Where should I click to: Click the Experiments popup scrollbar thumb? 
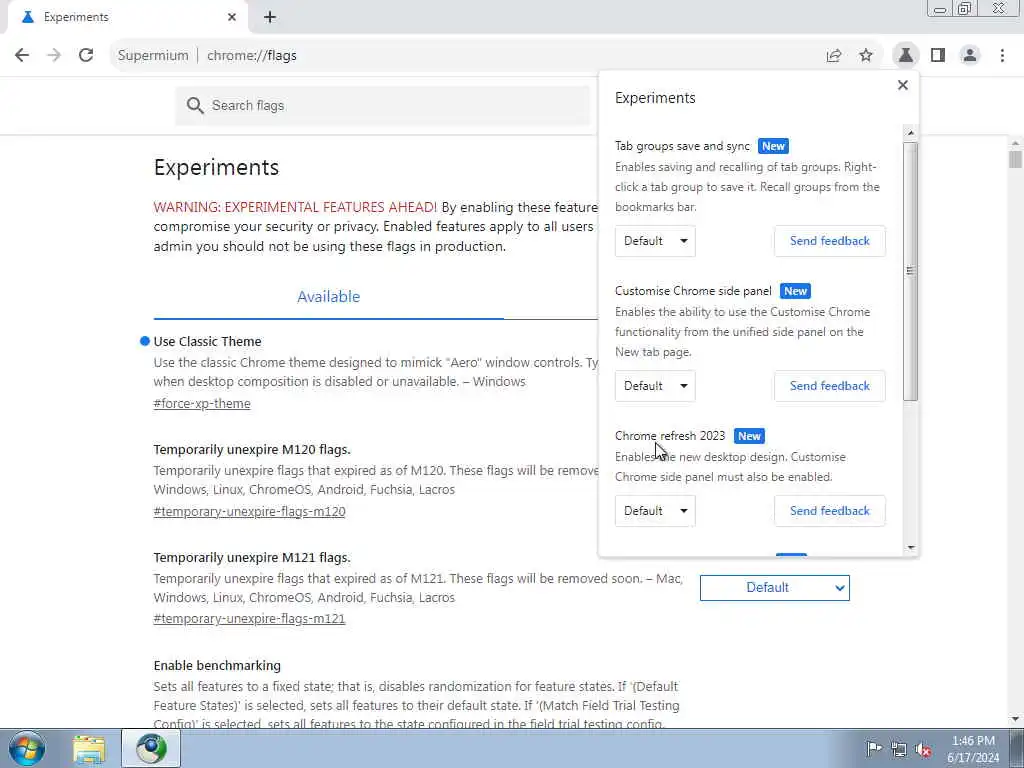tap(911, 271)
